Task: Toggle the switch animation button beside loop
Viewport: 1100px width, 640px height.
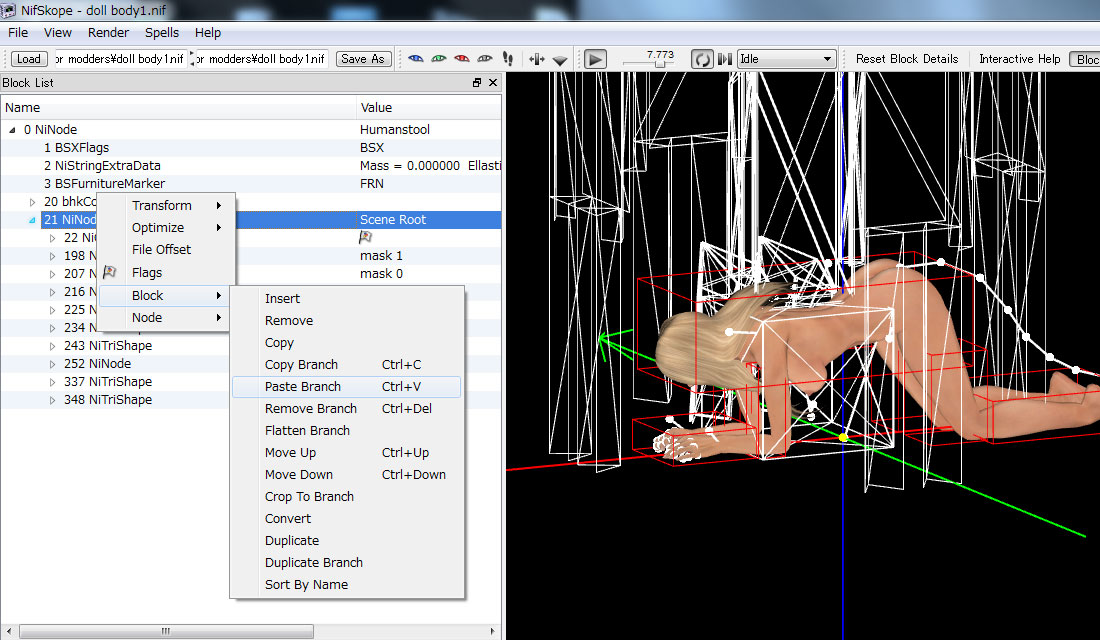Action: point(725,59)
